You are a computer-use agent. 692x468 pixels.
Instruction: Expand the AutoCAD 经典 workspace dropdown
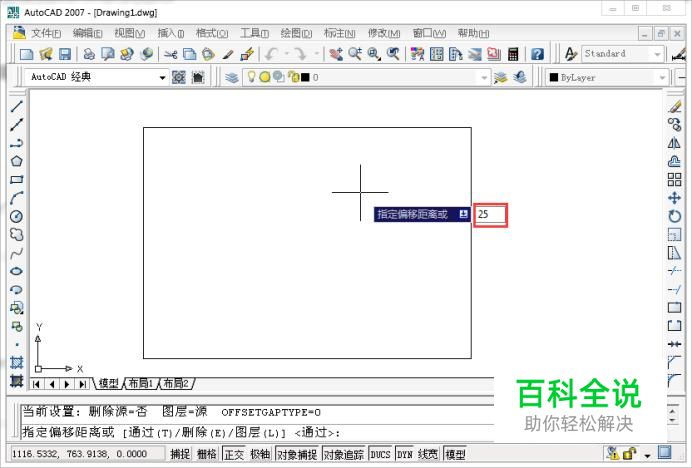coord(162,78)
